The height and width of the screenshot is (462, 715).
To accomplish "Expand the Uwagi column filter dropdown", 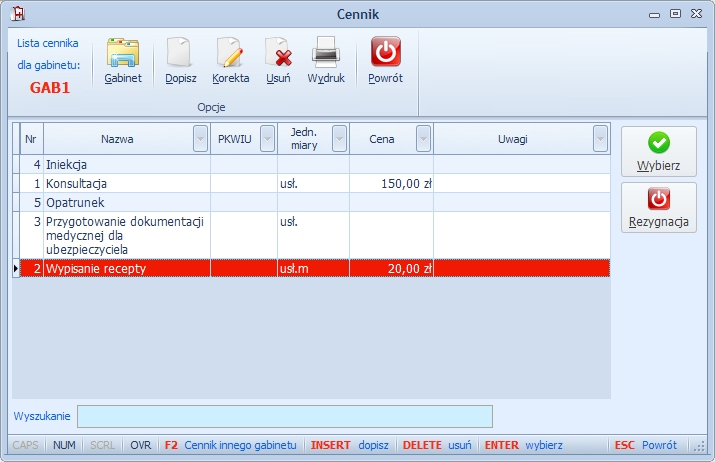I will (601, 138).
